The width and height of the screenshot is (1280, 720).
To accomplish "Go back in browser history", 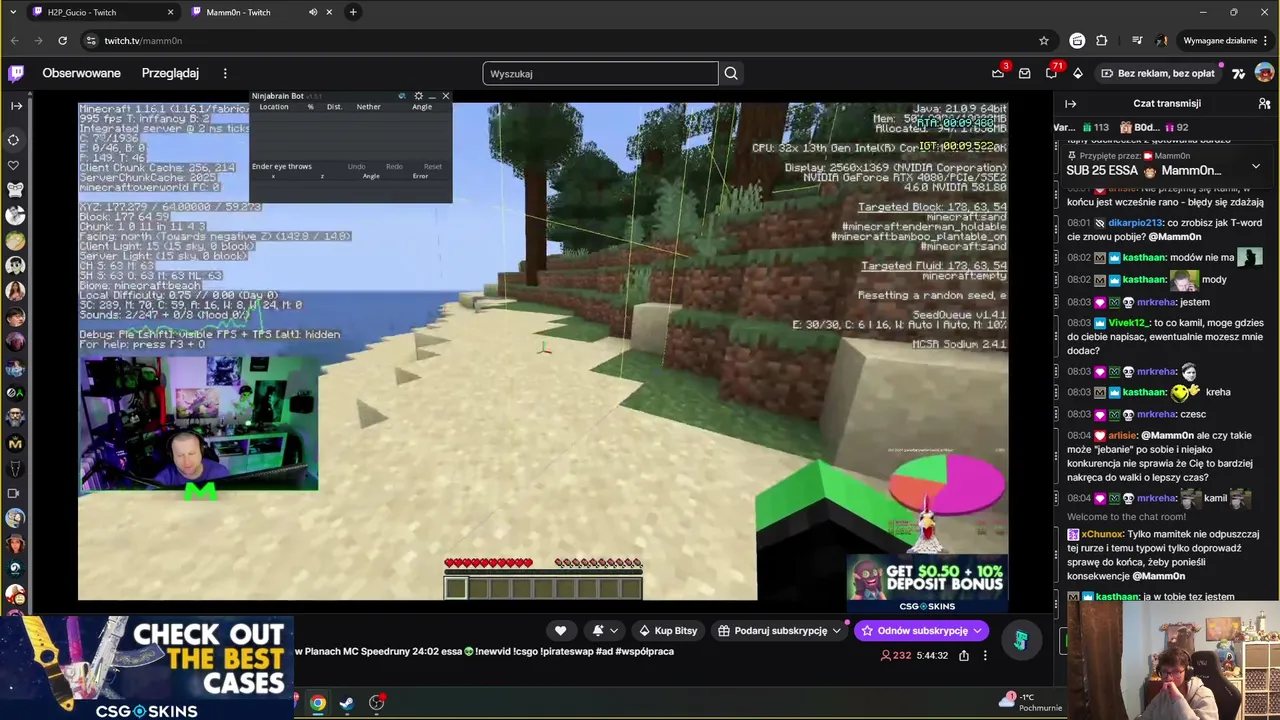I will [x=14, y=40].
